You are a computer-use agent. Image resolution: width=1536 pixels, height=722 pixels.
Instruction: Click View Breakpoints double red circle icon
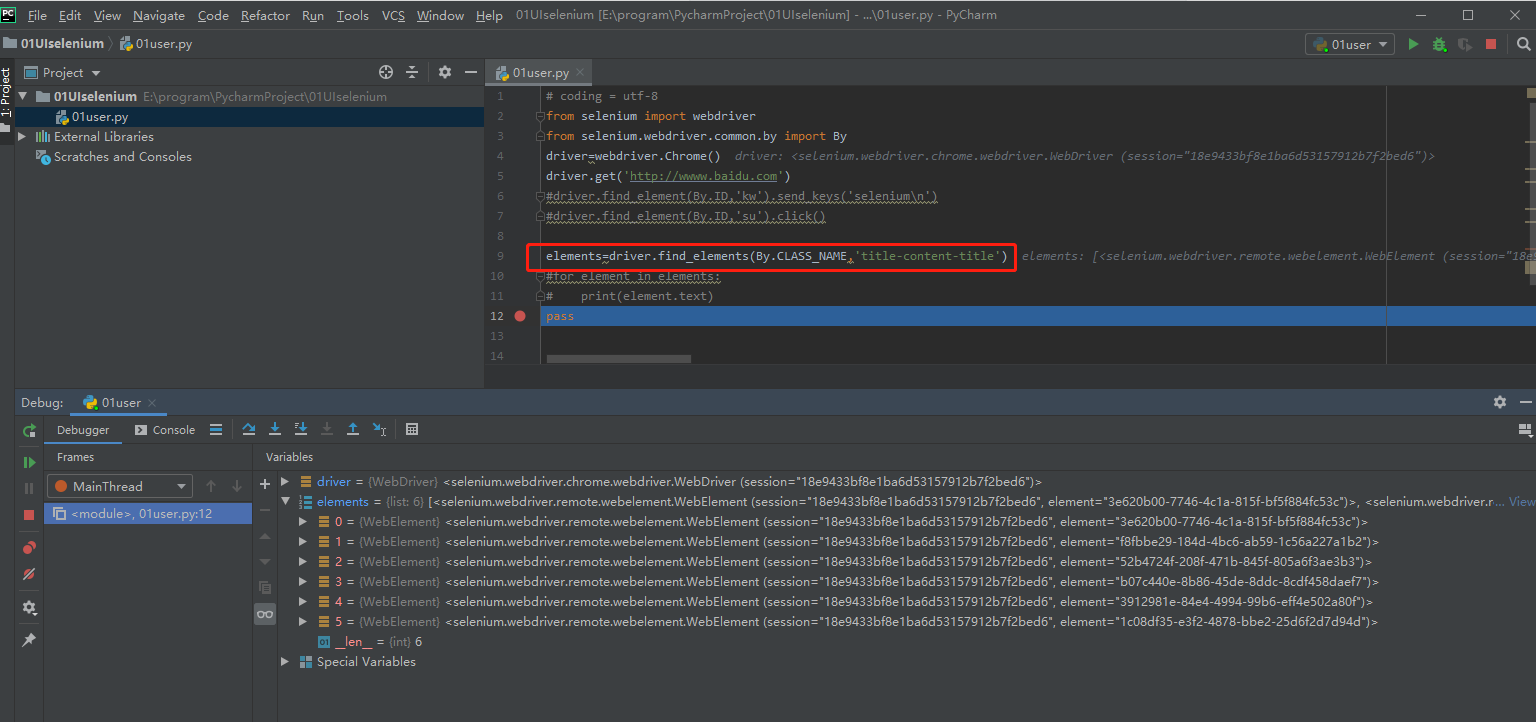pyautogui.click(x=29, y=548)
